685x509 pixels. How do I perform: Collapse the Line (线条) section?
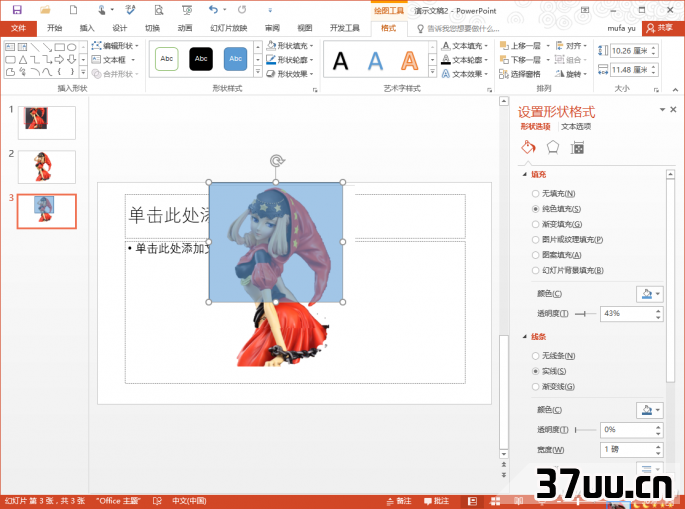[525, 336]
